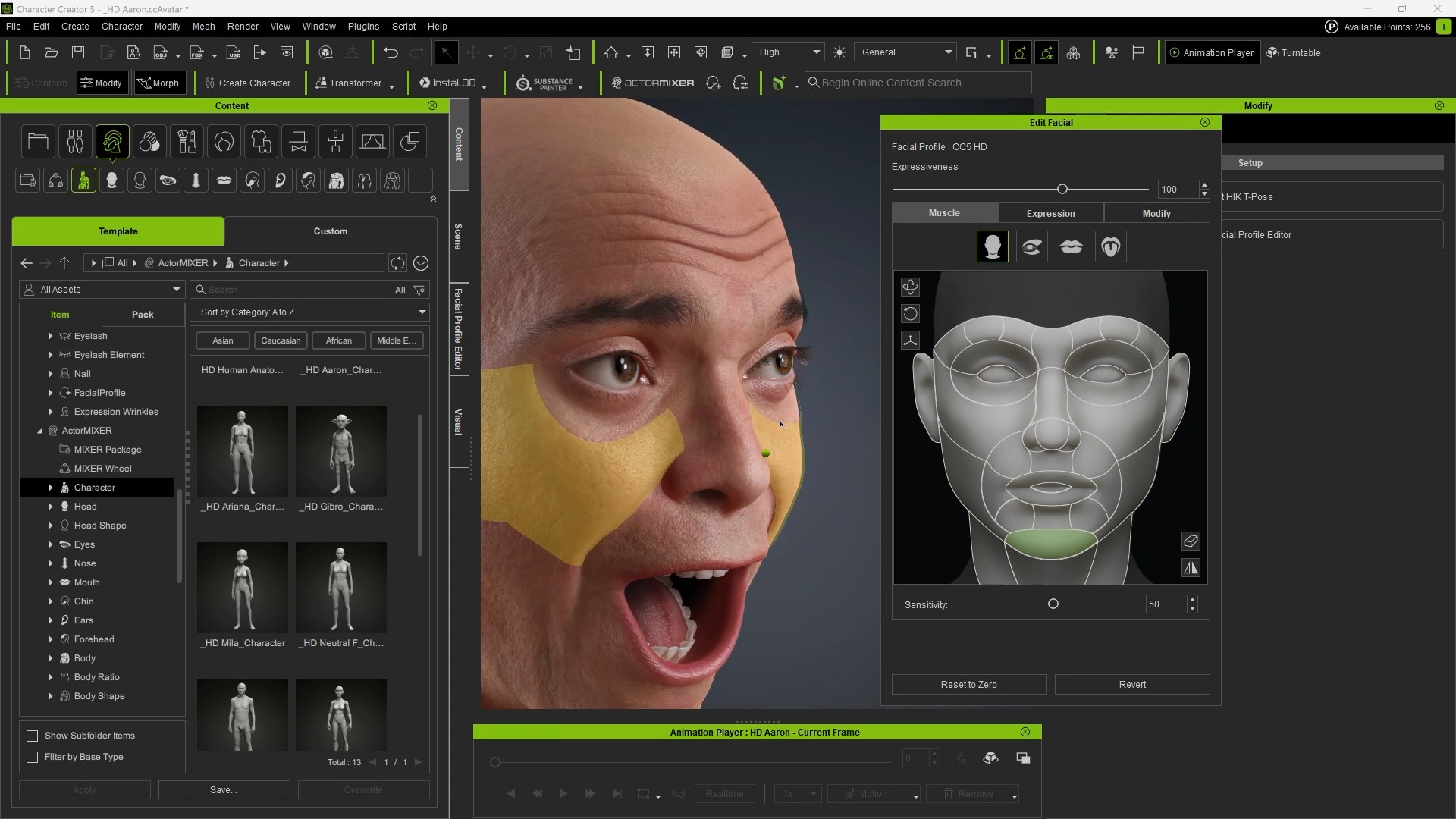Click the eraser icon beside face map
This screenshot has width=1456, height=819.
tap(1191, 541)
